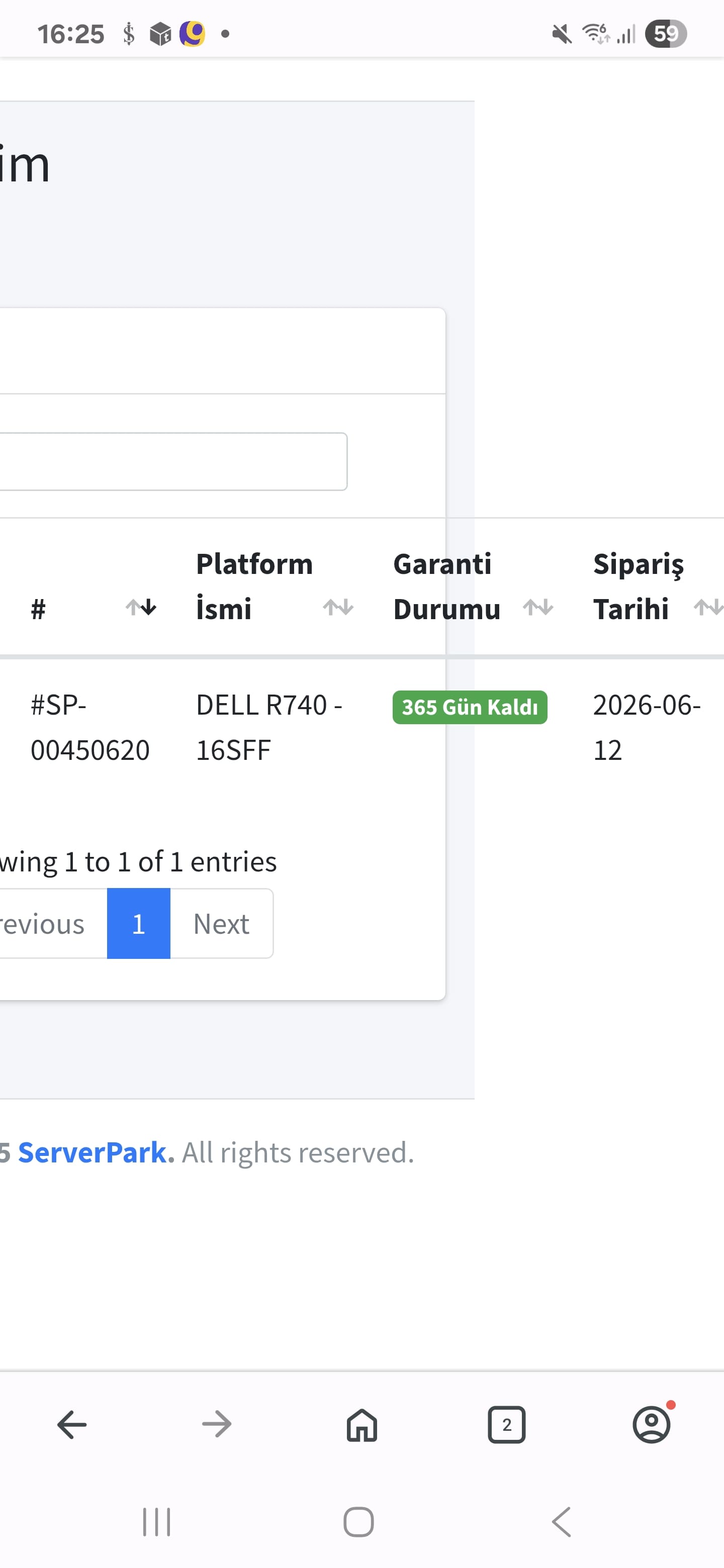This screenshot has width=724, height=1568.
Task: Sort by Garanti Durumu column arrows
Action: (538, 607)
